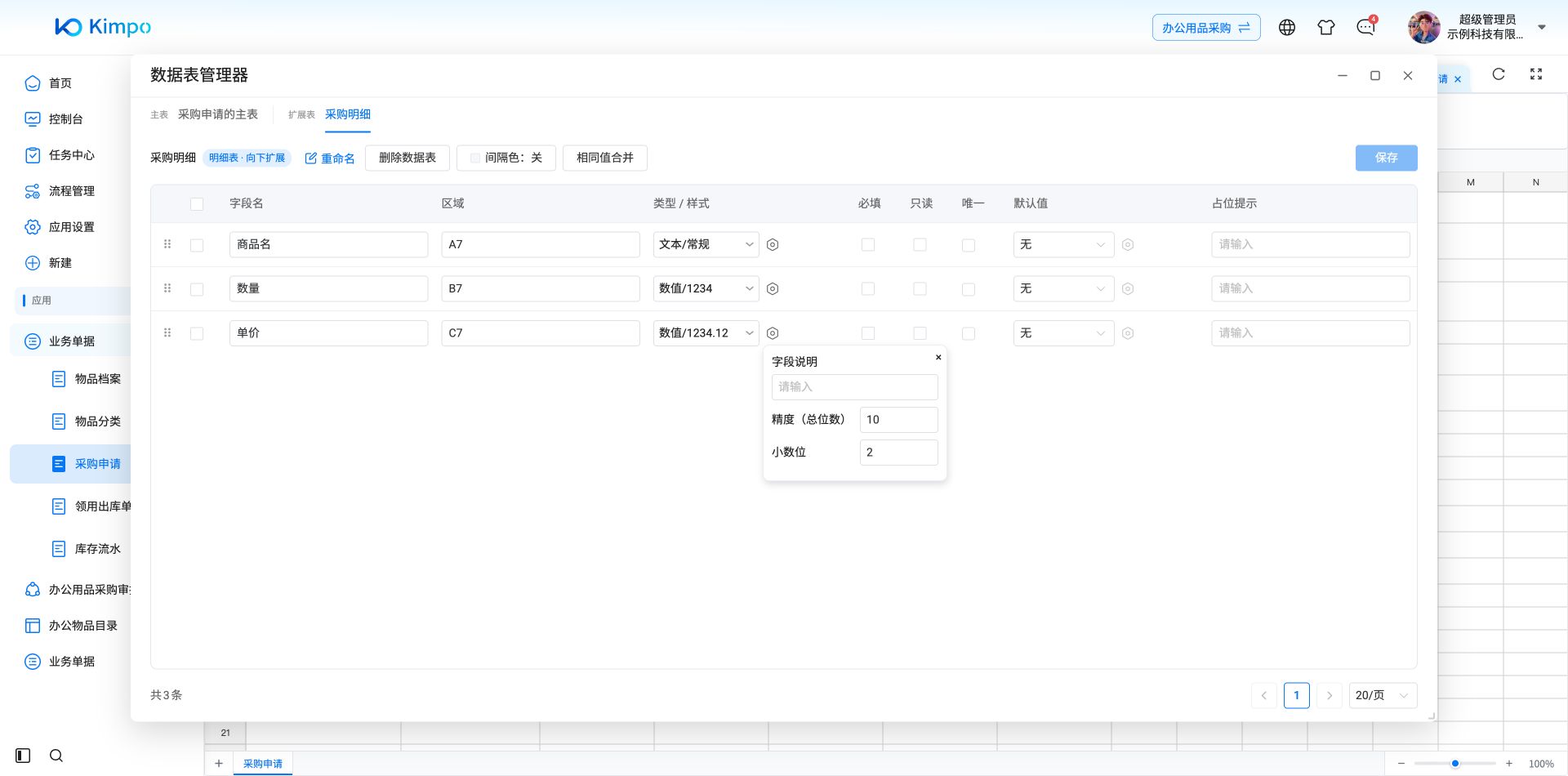1568x776 pixels.
Task: Click the 精度（总位数） input field
Action: [898, 420]
